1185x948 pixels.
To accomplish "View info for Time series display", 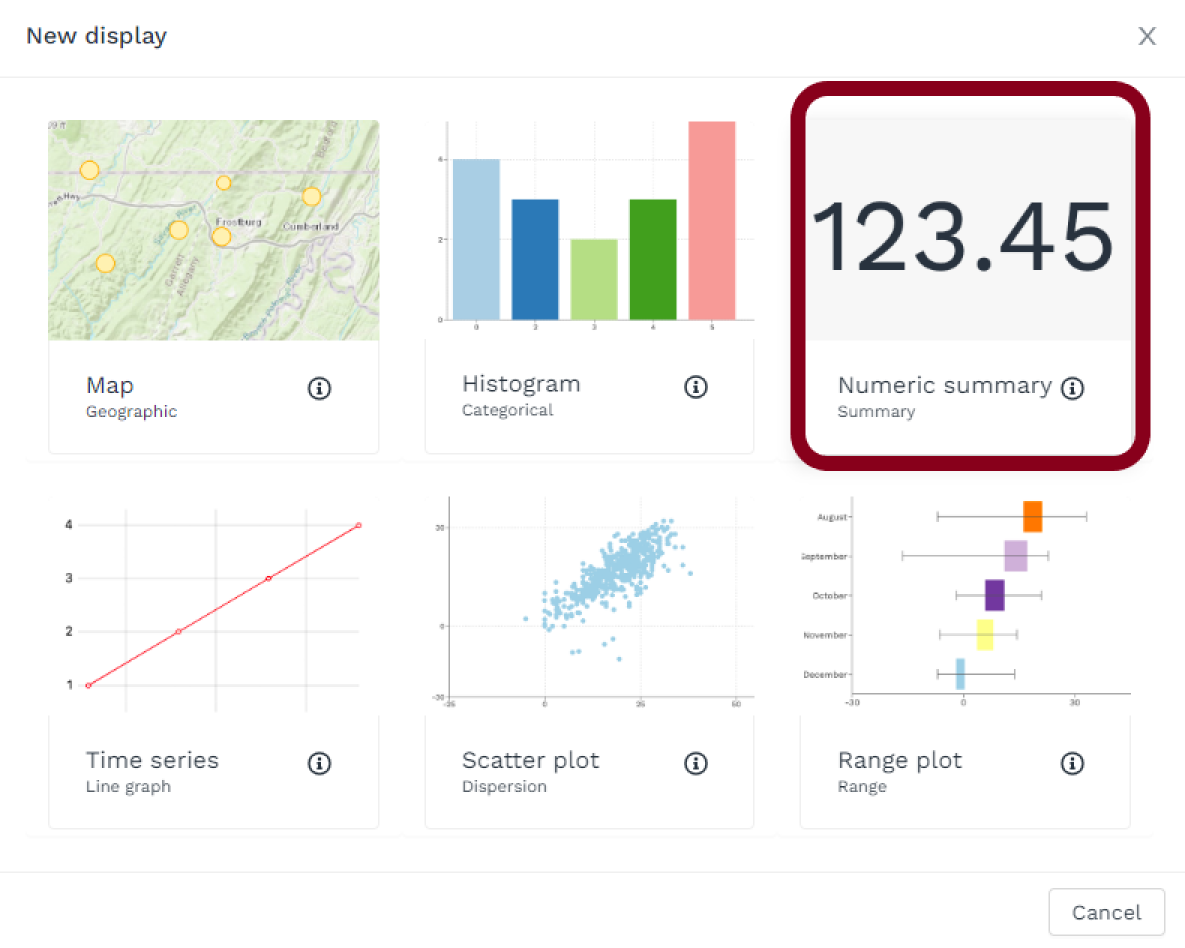I will pyautogui.click(x=319, y=764).
